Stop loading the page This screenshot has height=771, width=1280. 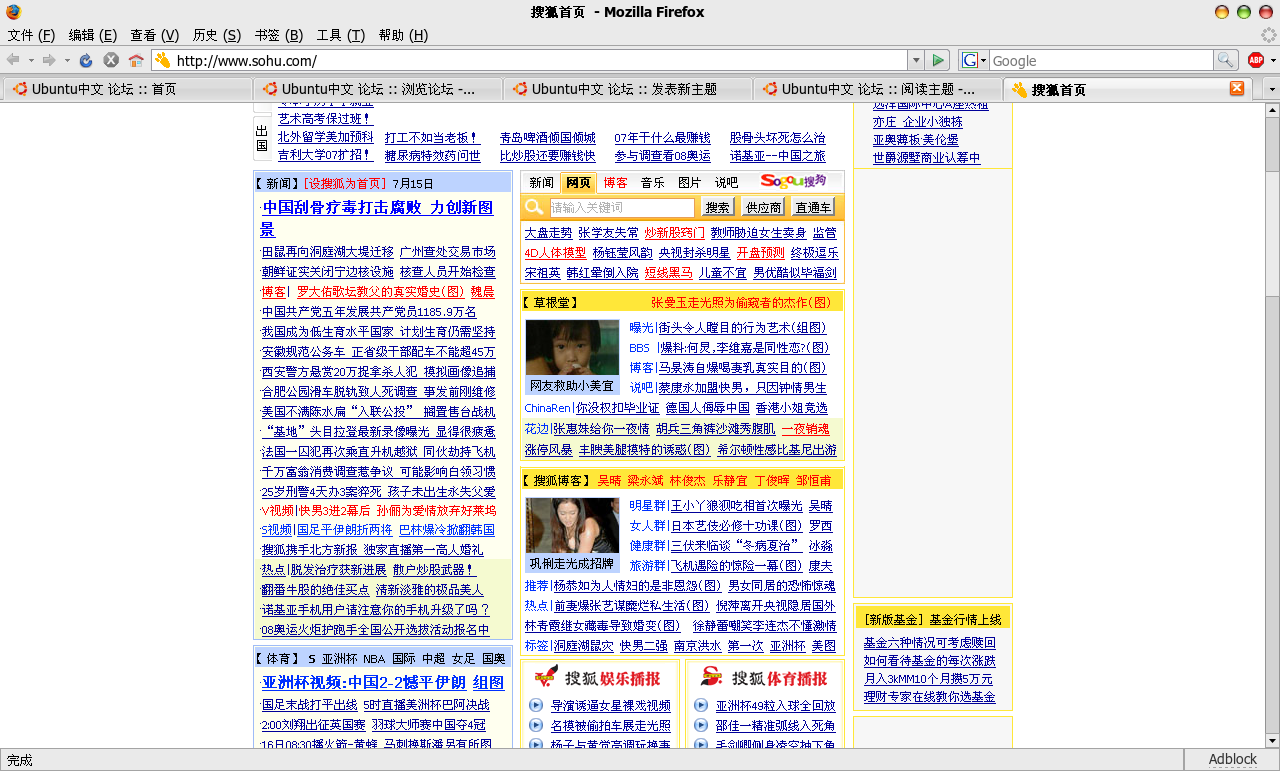point(111,61)
